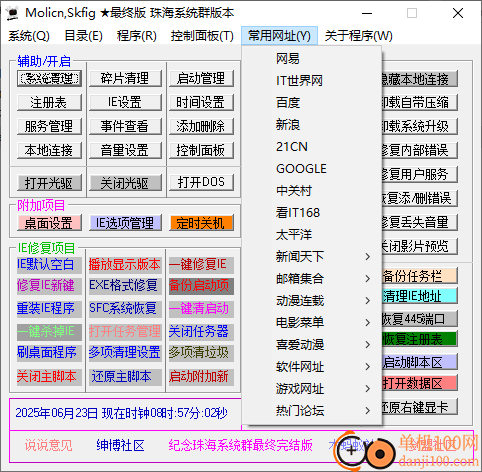Click 多项清理设置 option

tap(125, 353)
